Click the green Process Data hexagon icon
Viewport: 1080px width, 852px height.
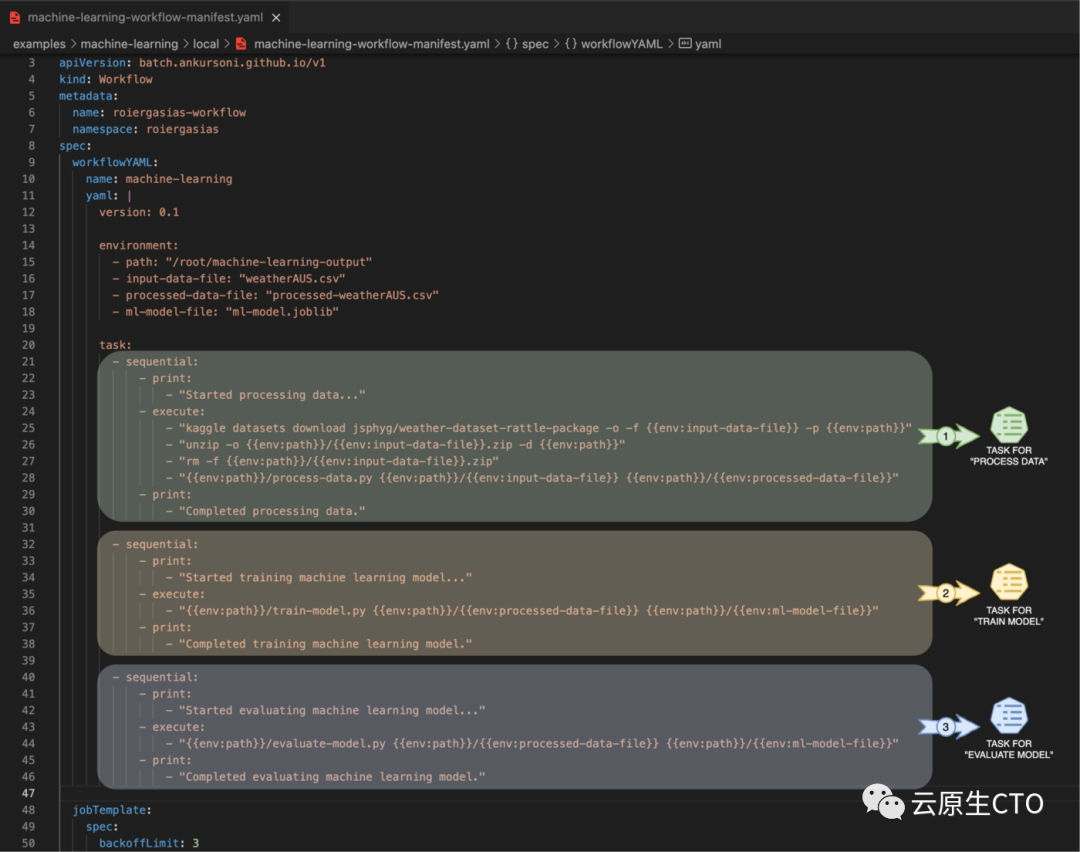(1009, 426)
